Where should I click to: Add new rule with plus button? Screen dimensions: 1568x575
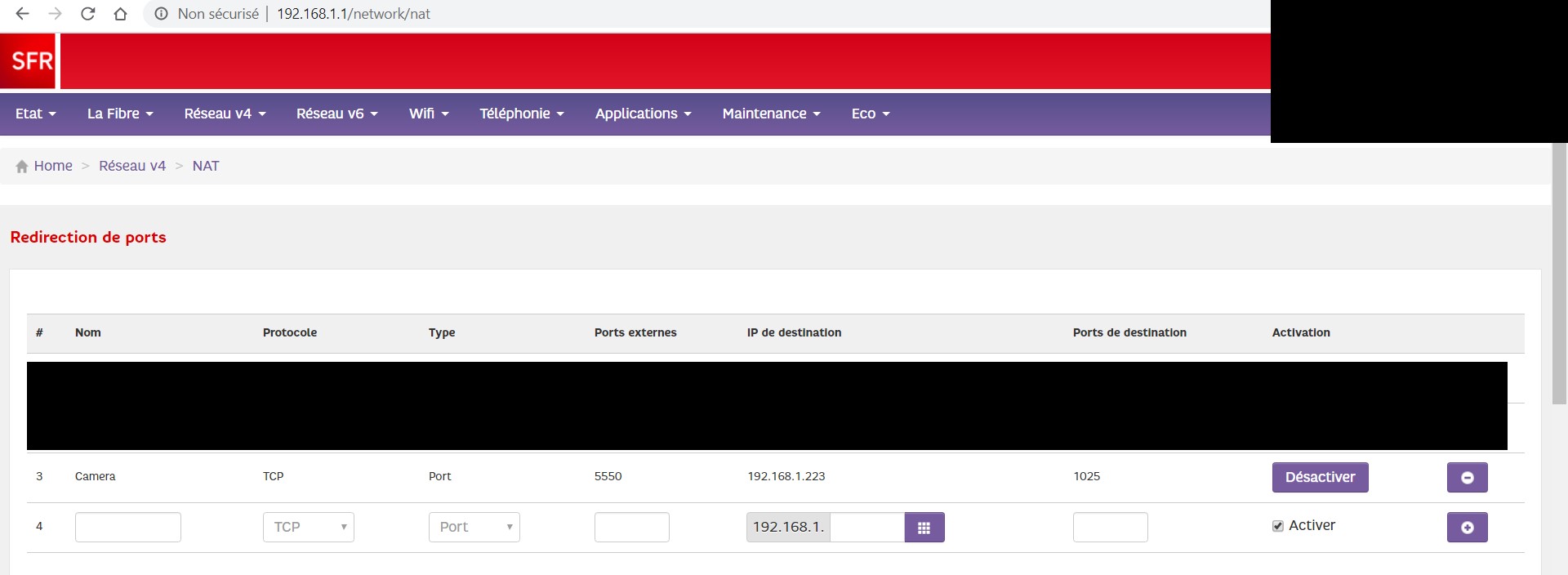click(x=1467, y=528)
